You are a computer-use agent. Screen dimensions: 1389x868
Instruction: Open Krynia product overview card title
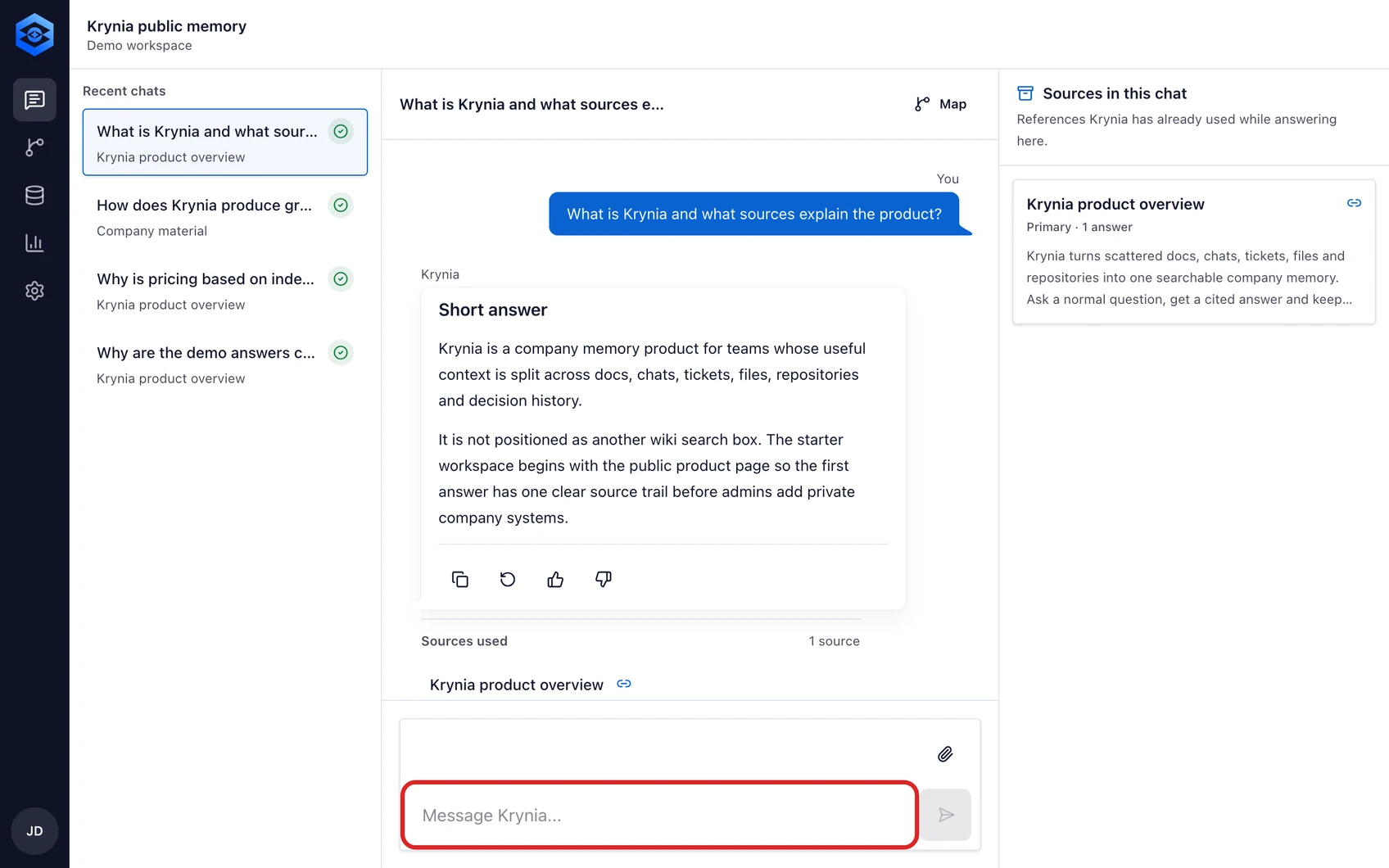tap(1115, 204)
